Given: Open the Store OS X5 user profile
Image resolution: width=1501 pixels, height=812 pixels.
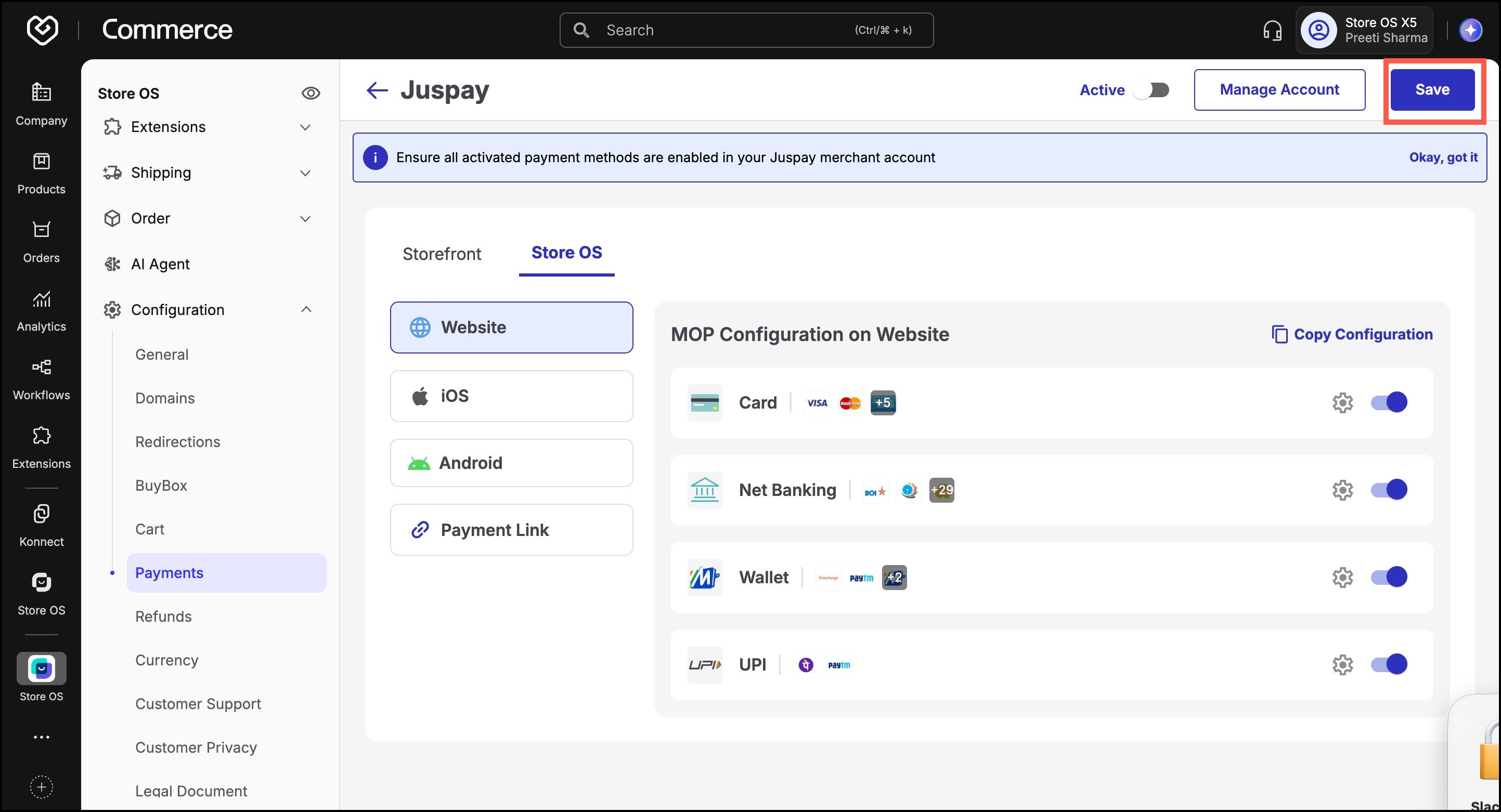Looking at the screenshot, I should pos(1364,30).
